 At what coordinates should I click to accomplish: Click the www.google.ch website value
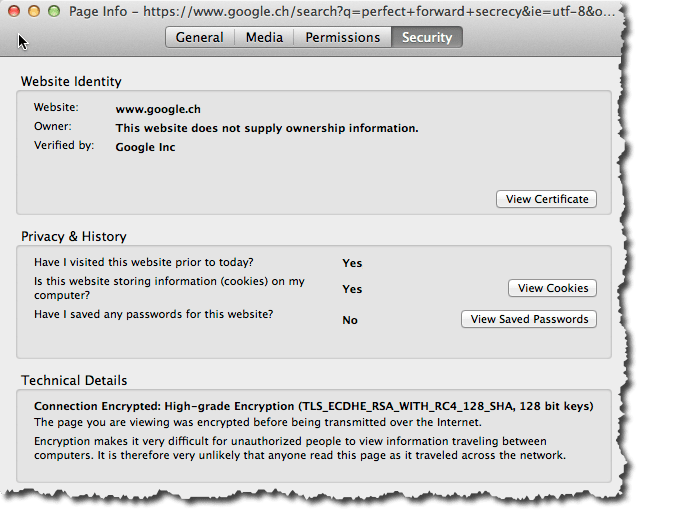pyautogui.click(x=158, y=109)
